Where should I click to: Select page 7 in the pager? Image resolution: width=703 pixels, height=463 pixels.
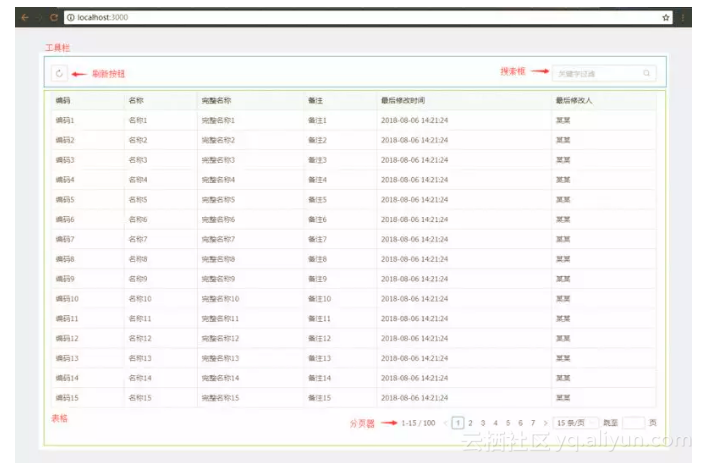tap(533, 423)
